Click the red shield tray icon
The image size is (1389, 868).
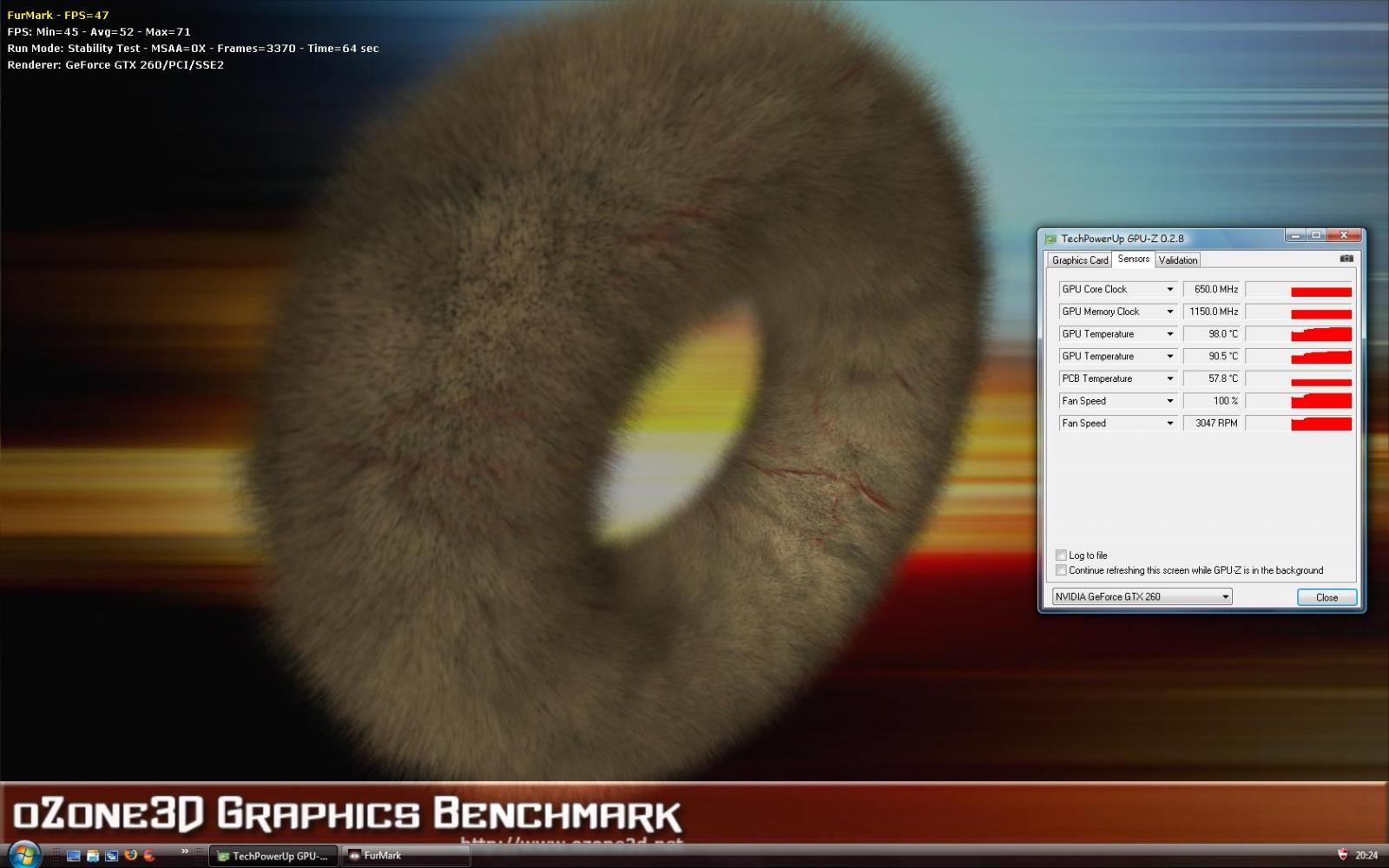(x=1343, y=855)
